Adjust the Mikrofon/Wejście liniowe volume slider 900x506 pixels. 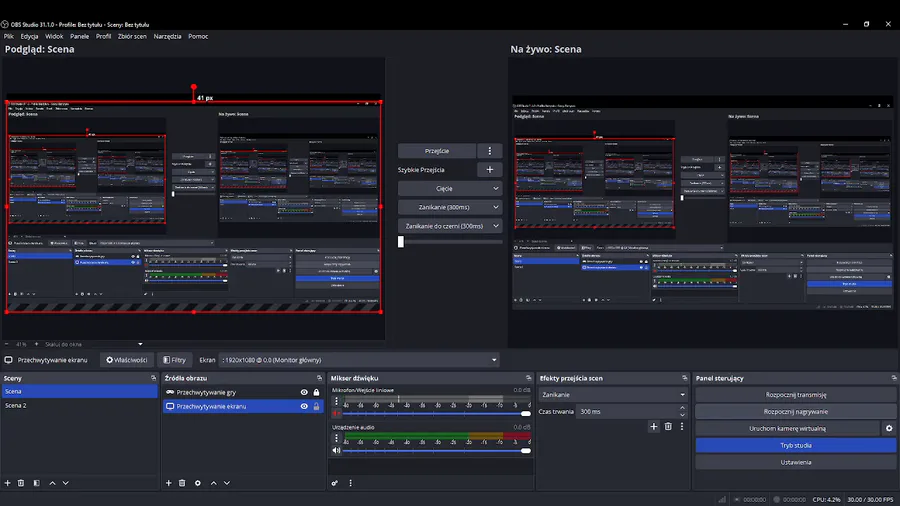[437, 413]
